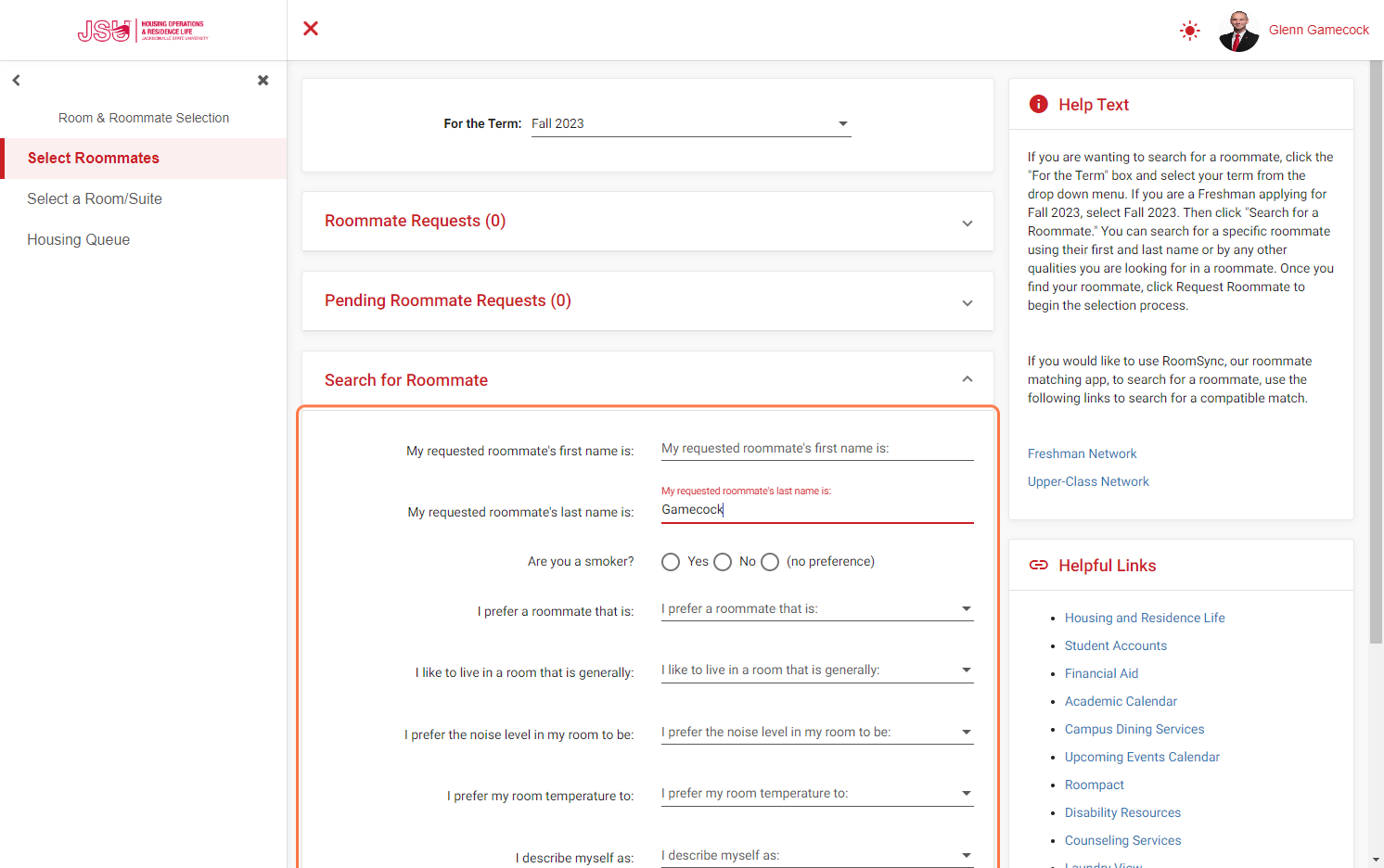Open Select Roommates sidebar item
Screen dimensions: 1384x868
click(x=144, y=159)
